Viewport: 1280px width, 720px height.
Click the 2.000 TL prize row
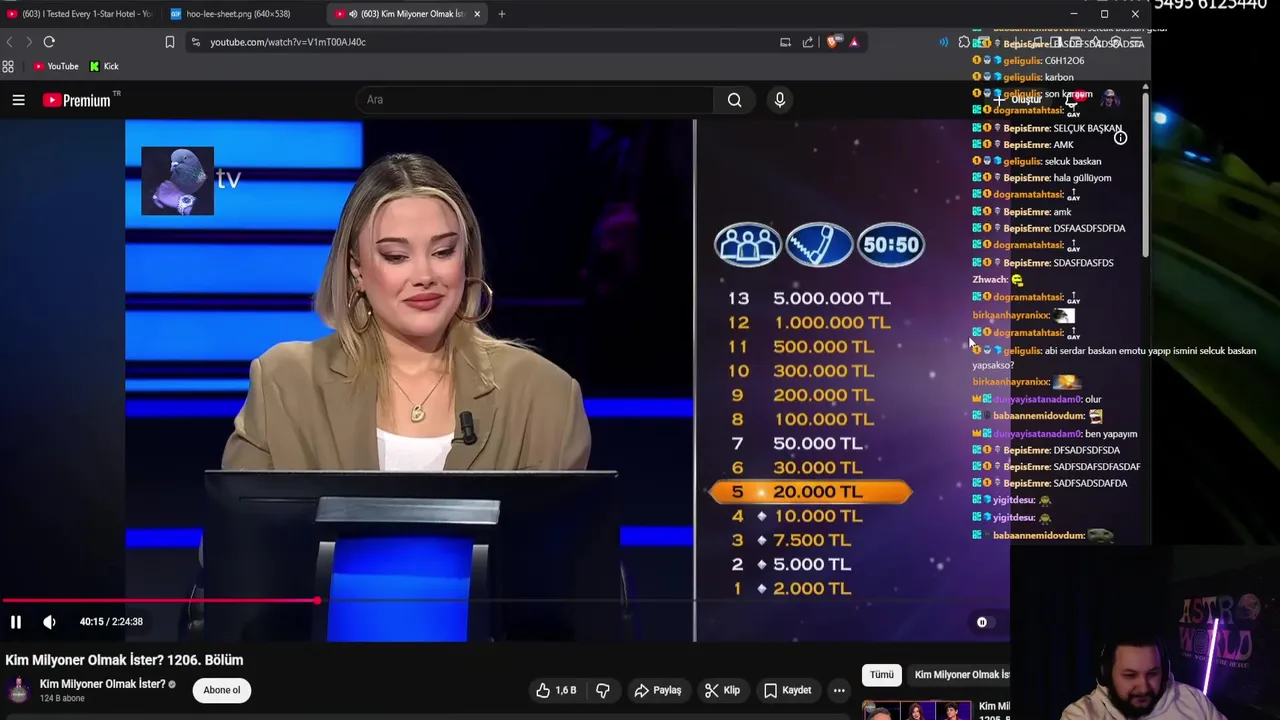point(792,588)
